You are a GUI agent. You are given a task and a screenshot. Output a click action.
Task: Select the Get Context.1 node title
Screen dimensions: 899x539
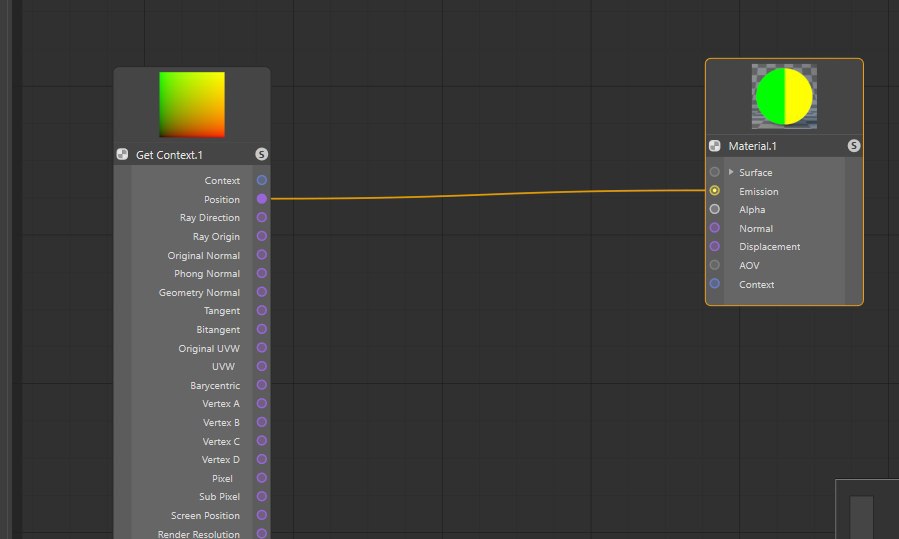pyautogui.click(x=169, y=155)
